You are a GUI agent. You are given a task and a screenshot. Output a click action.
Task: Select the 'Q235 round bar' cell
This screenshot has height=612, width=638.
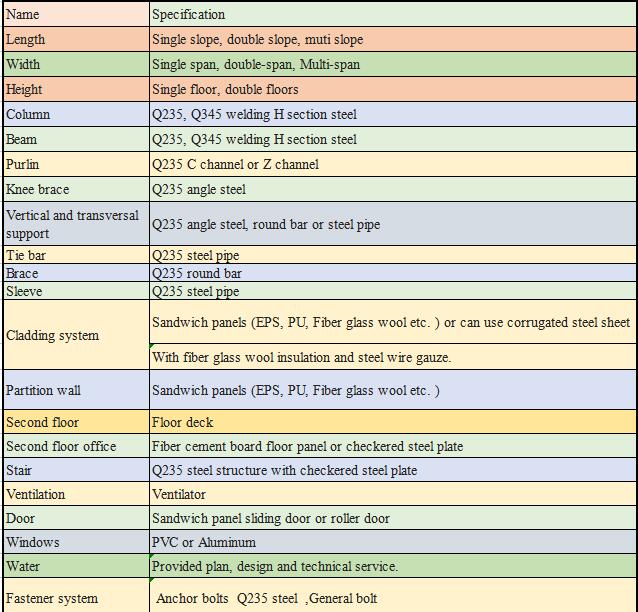click(x=392, y=273)
